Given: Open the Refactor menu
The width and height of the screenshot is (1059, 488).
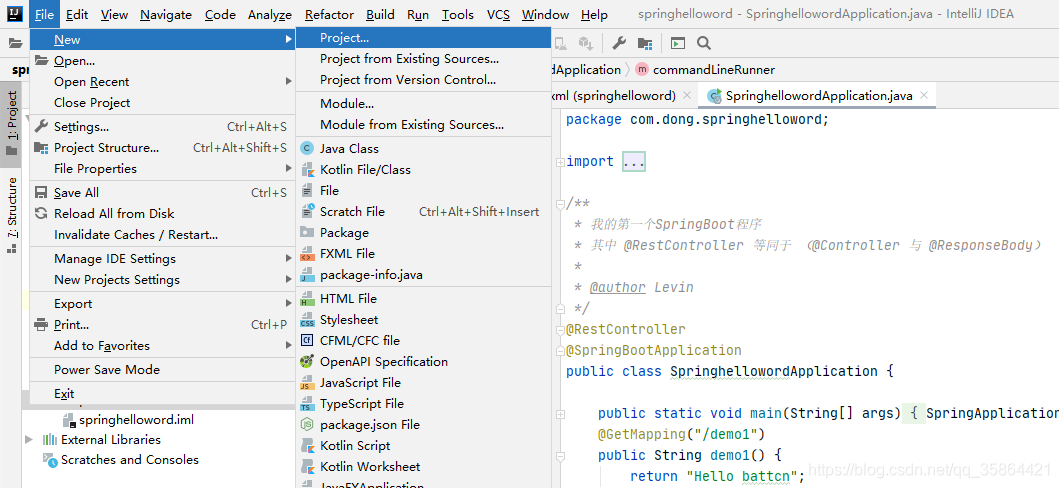Looking at the screenshot, I should 329,14.
